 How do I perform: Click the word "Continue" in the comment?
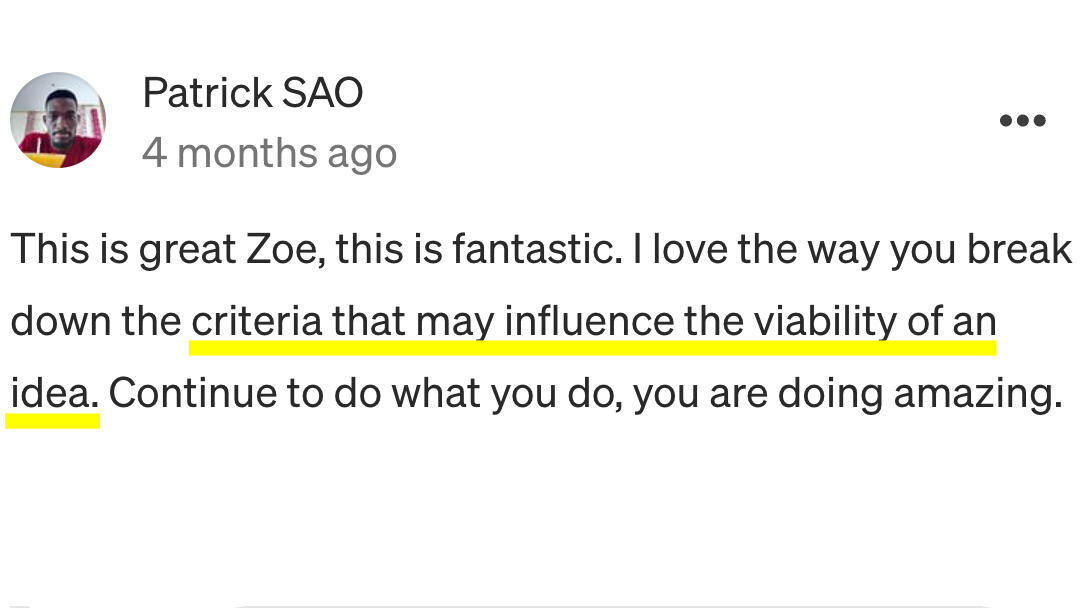[189, 395]
